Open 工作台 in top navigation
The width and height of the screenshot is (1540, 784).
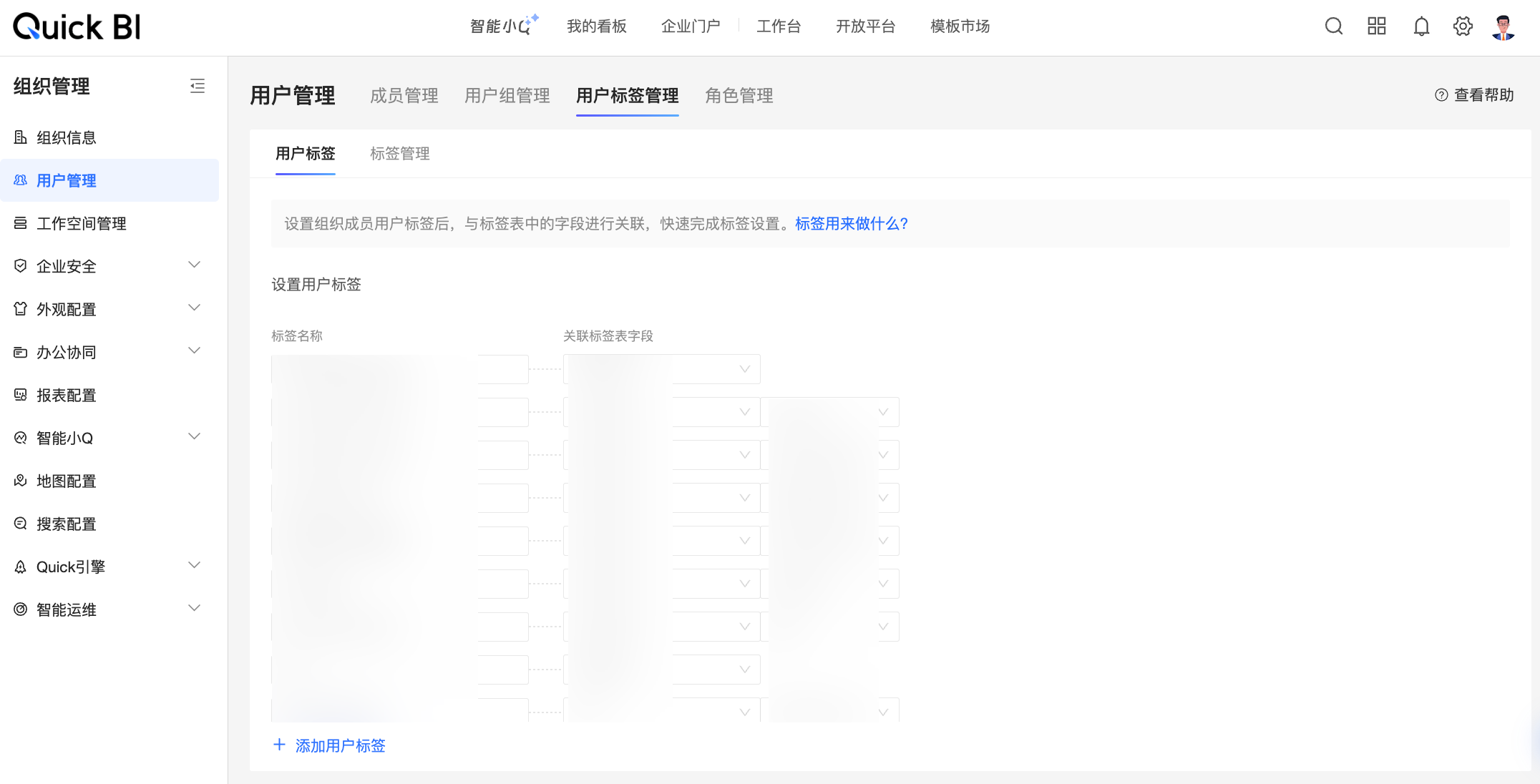click(x=779, y=26)
